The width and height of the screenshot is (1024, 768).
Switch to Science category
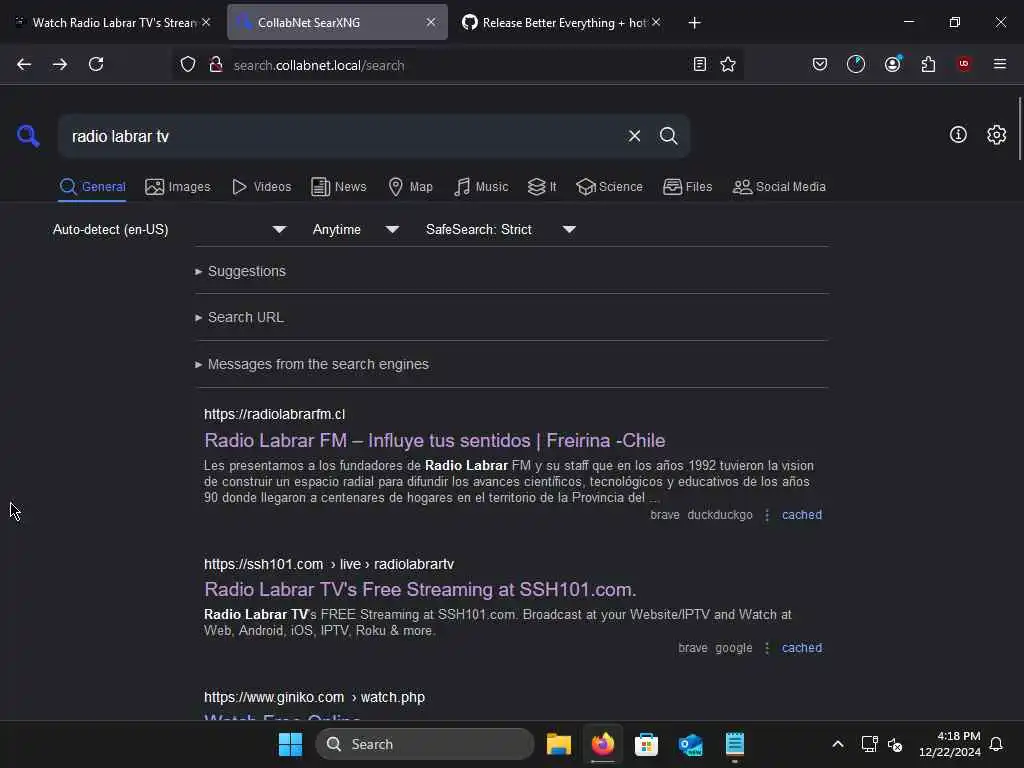pos(609,187)
